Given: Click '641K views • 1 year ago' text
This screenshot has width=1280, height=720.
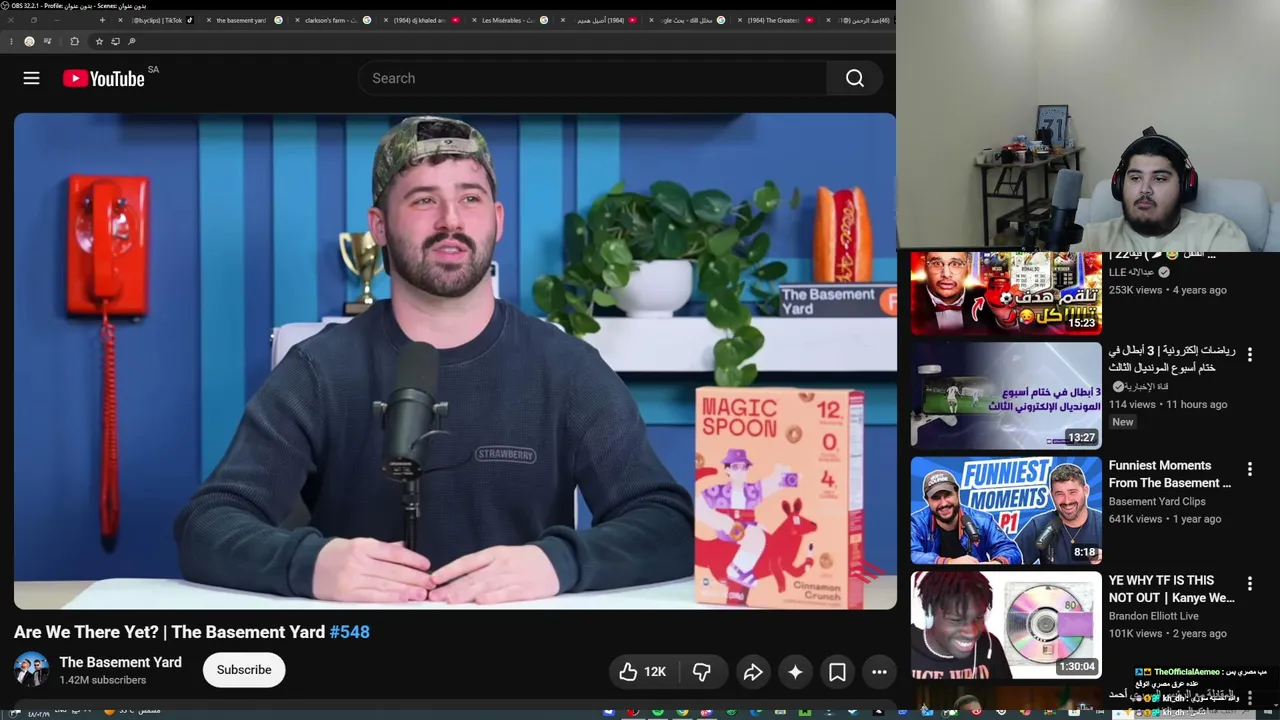Looking at the screenshot, I should click(1164, 519).
